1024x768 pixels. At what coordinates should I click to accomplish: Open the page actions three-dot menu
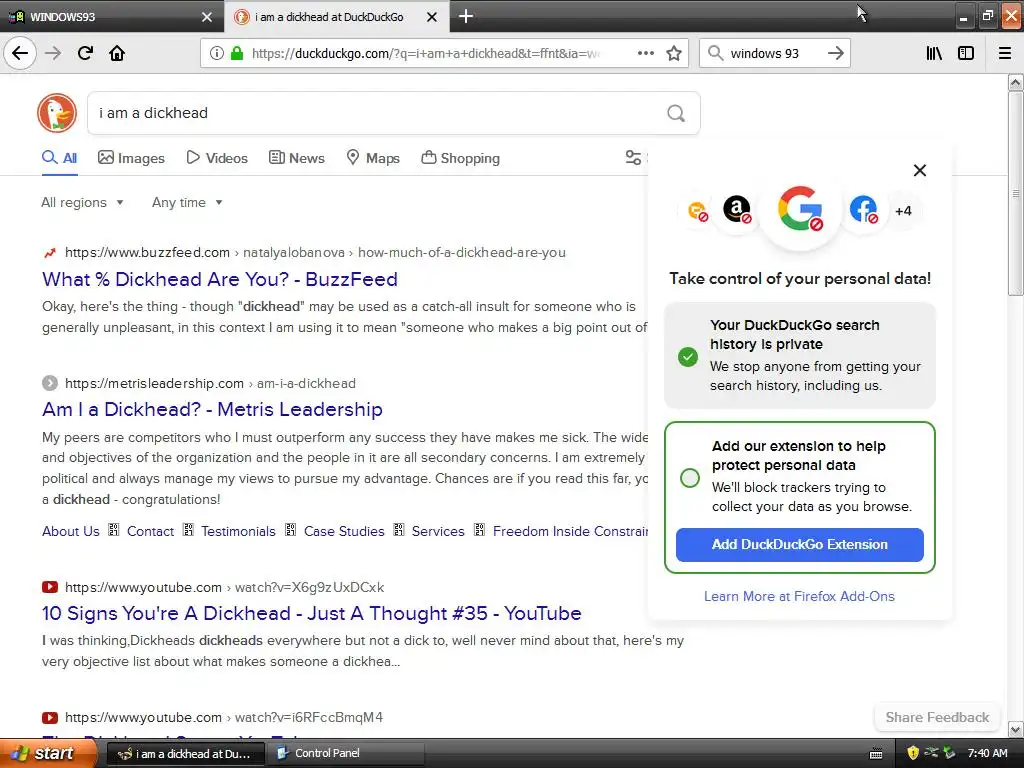tap(646, 53)
